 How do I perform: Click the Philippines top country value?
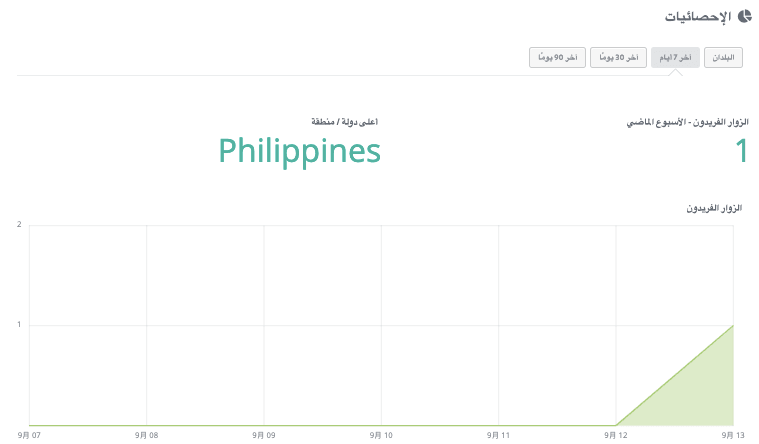300,152
